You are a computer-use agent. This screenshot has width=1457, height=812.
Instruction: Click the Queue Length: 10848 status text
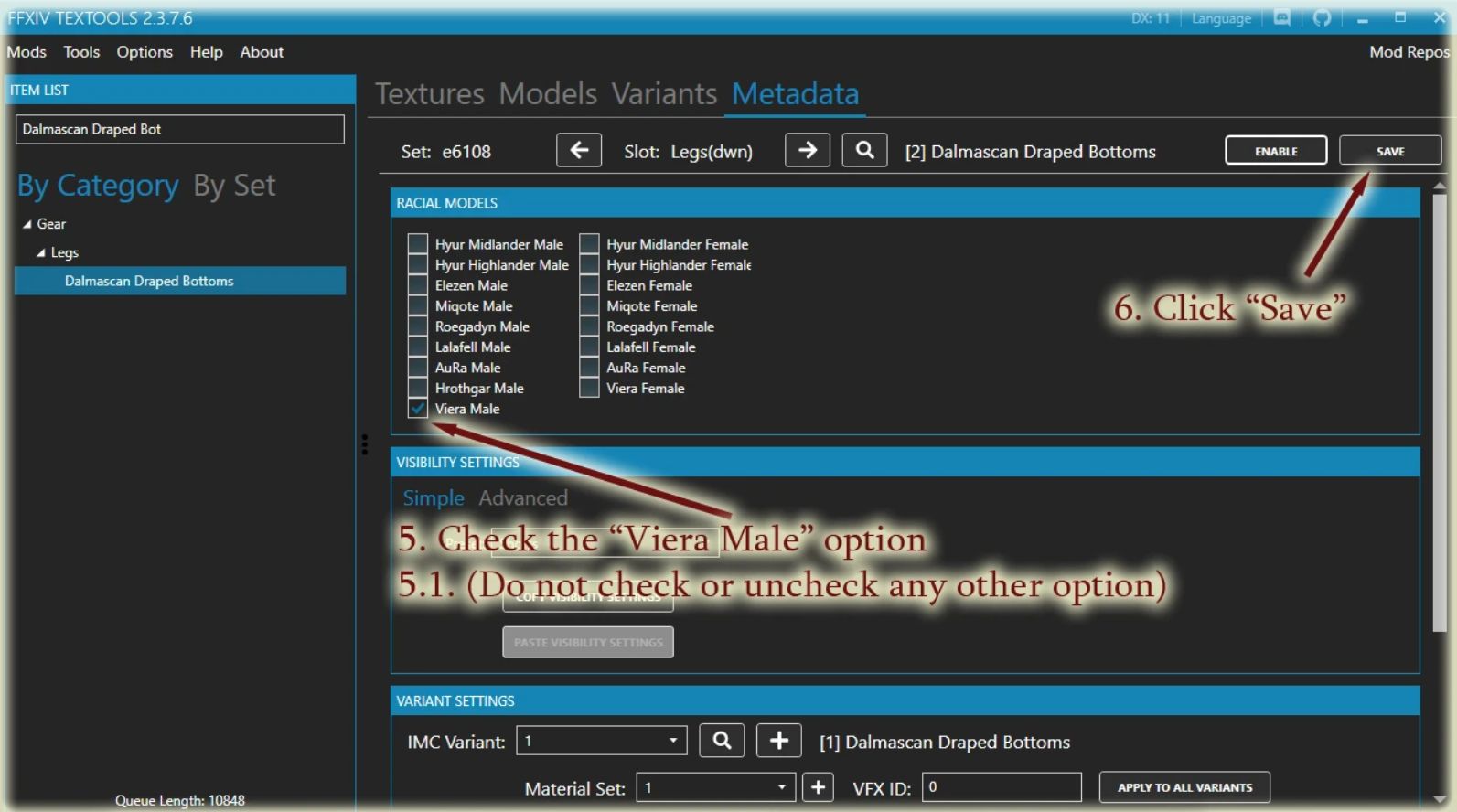point(180,800)
